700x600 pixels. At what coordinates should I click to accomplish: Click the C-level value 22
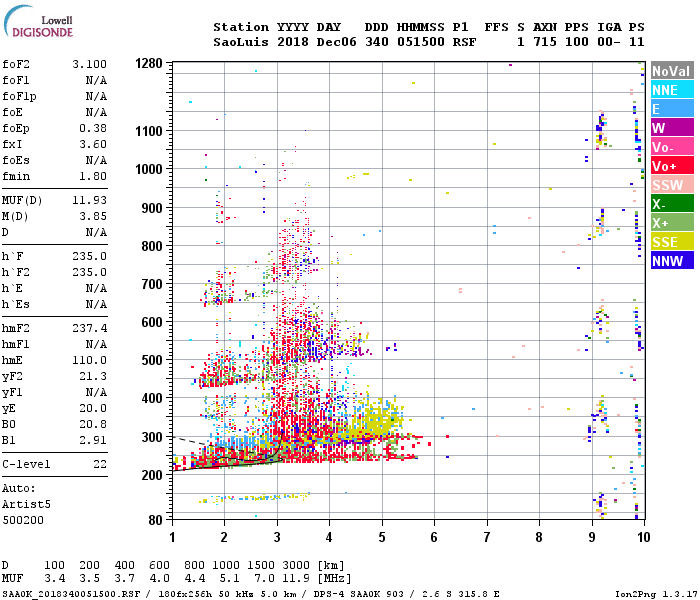click(100, 464)
